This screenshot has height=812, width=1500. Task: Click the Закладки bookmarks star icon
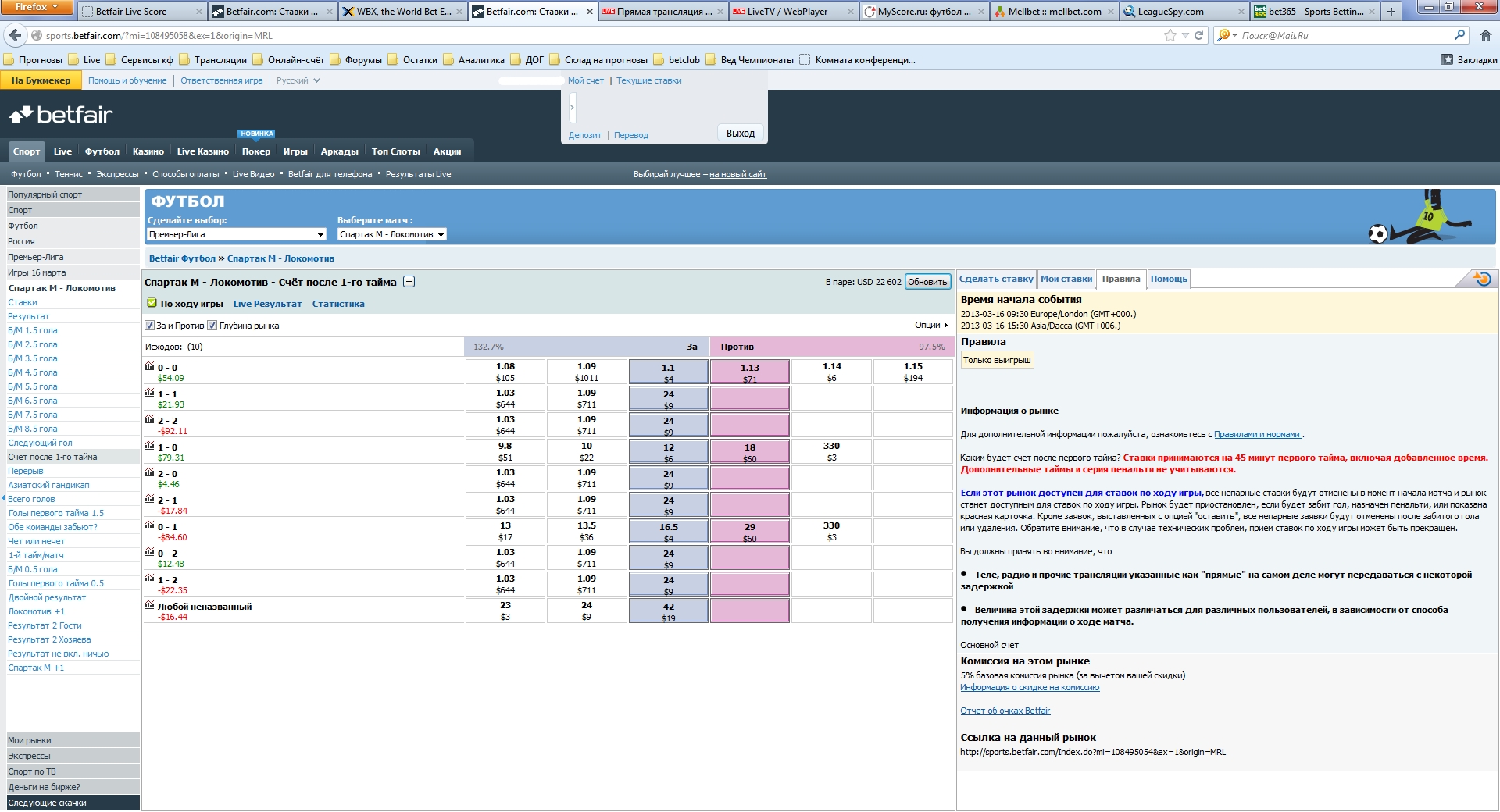1447,60
